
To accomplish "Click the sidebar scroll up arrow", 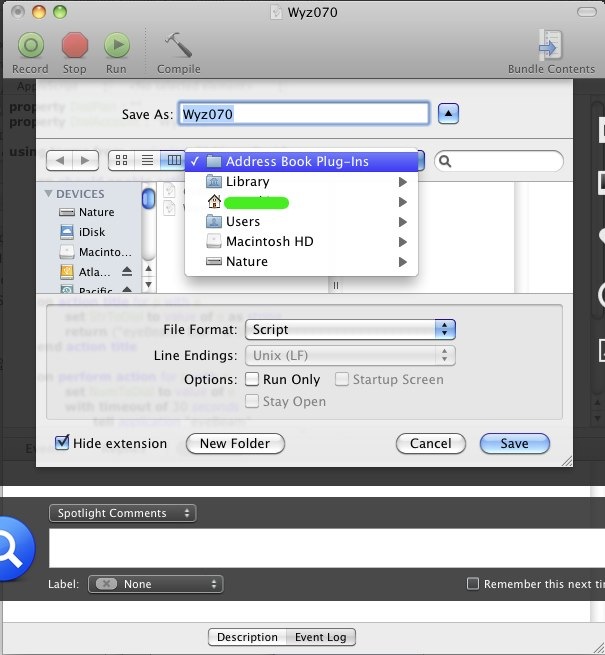I will (148, 269).
